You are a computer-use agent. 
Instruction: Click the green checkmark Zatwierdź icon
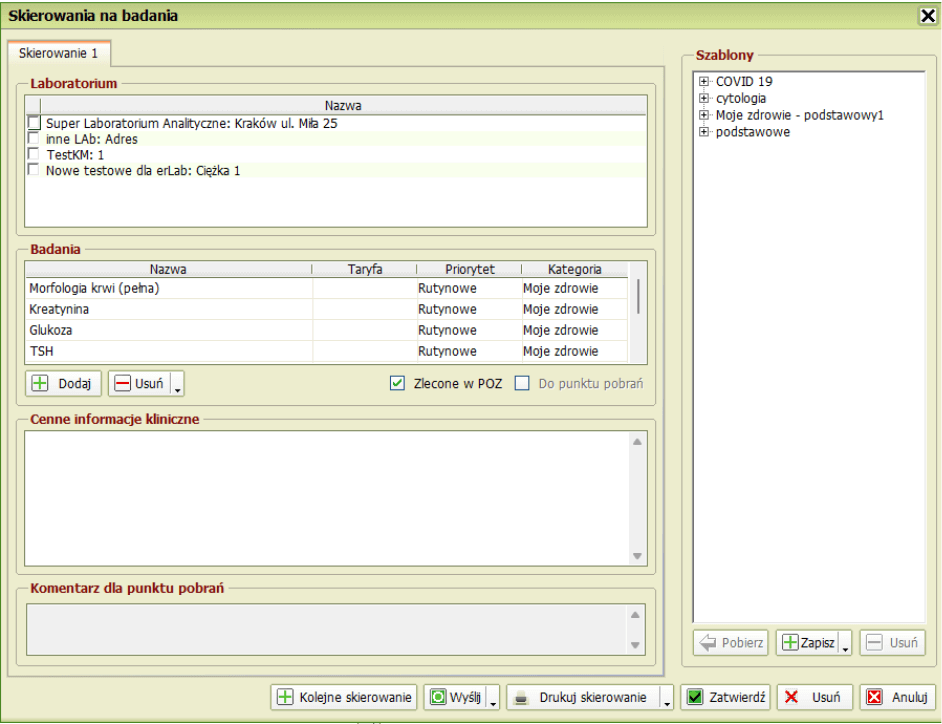695,698
